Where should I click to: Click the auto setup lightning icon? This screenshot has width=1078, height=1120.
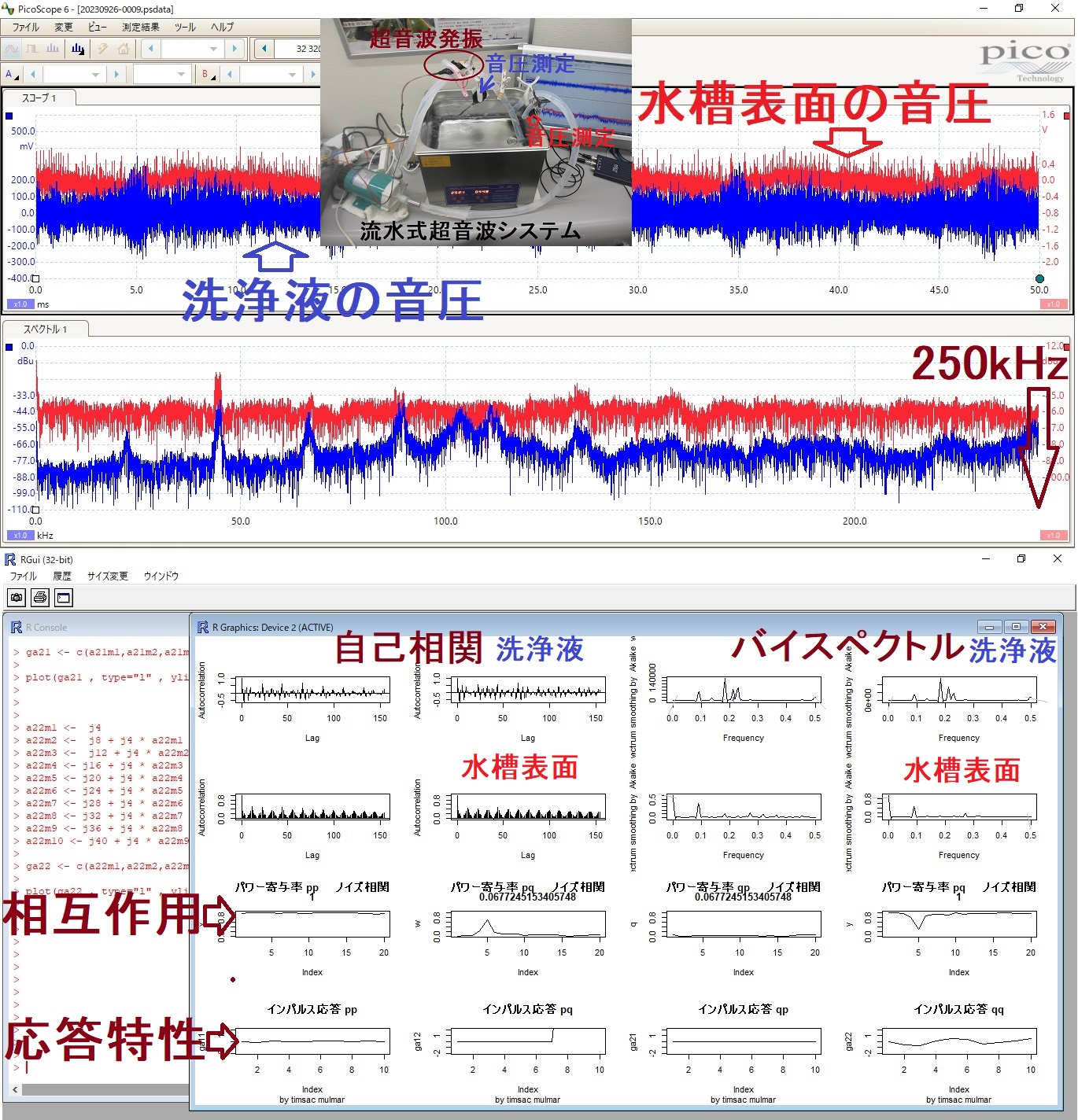pos(102,49)
